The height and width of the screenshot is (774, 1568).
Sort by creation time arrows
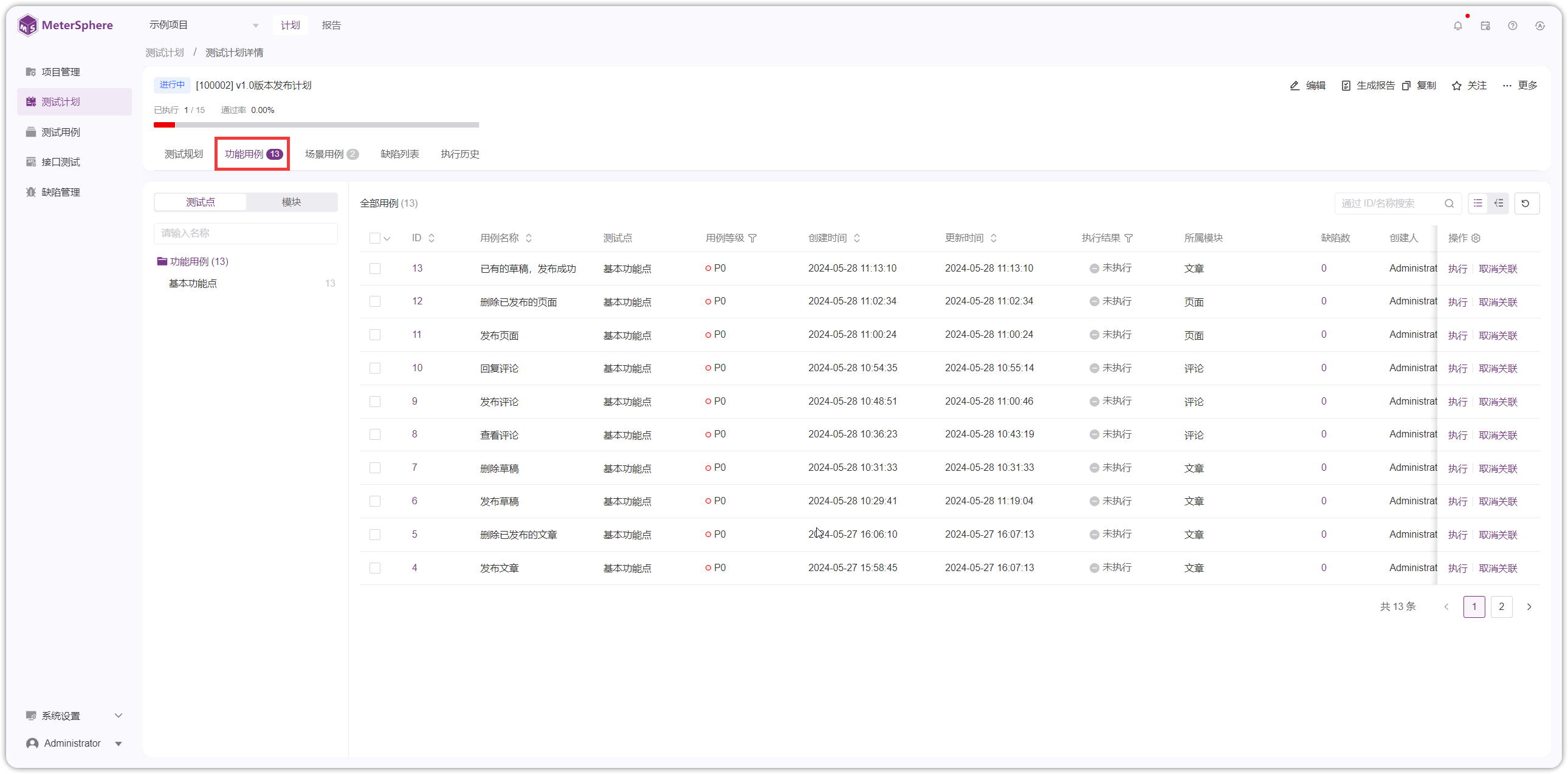point(857,238)
